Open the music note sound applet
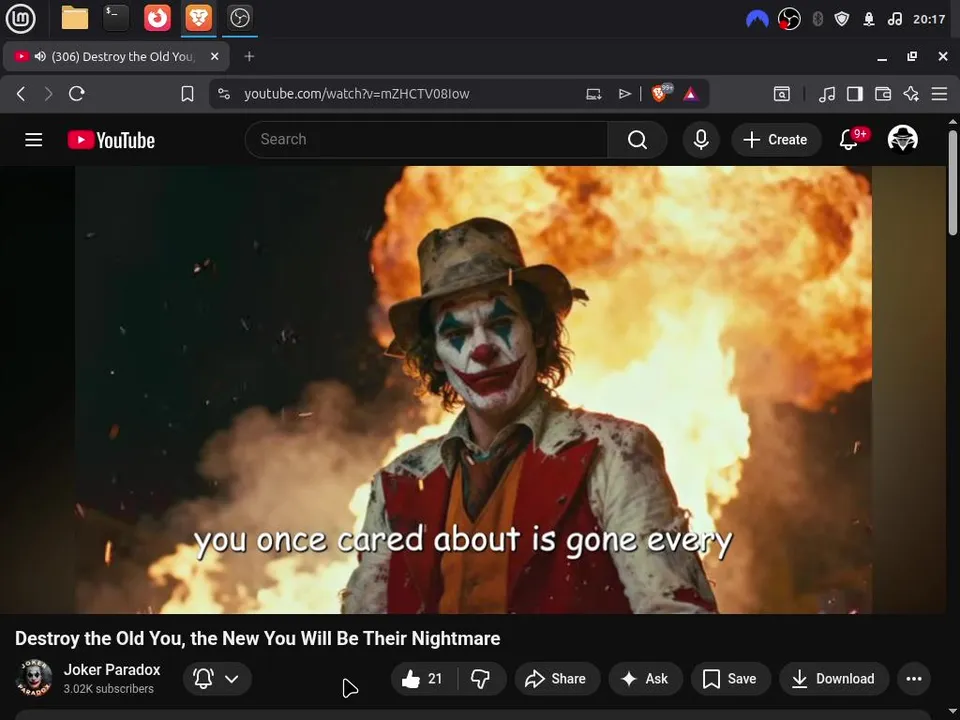Screen dimensions: 960x720 (894, 19)
